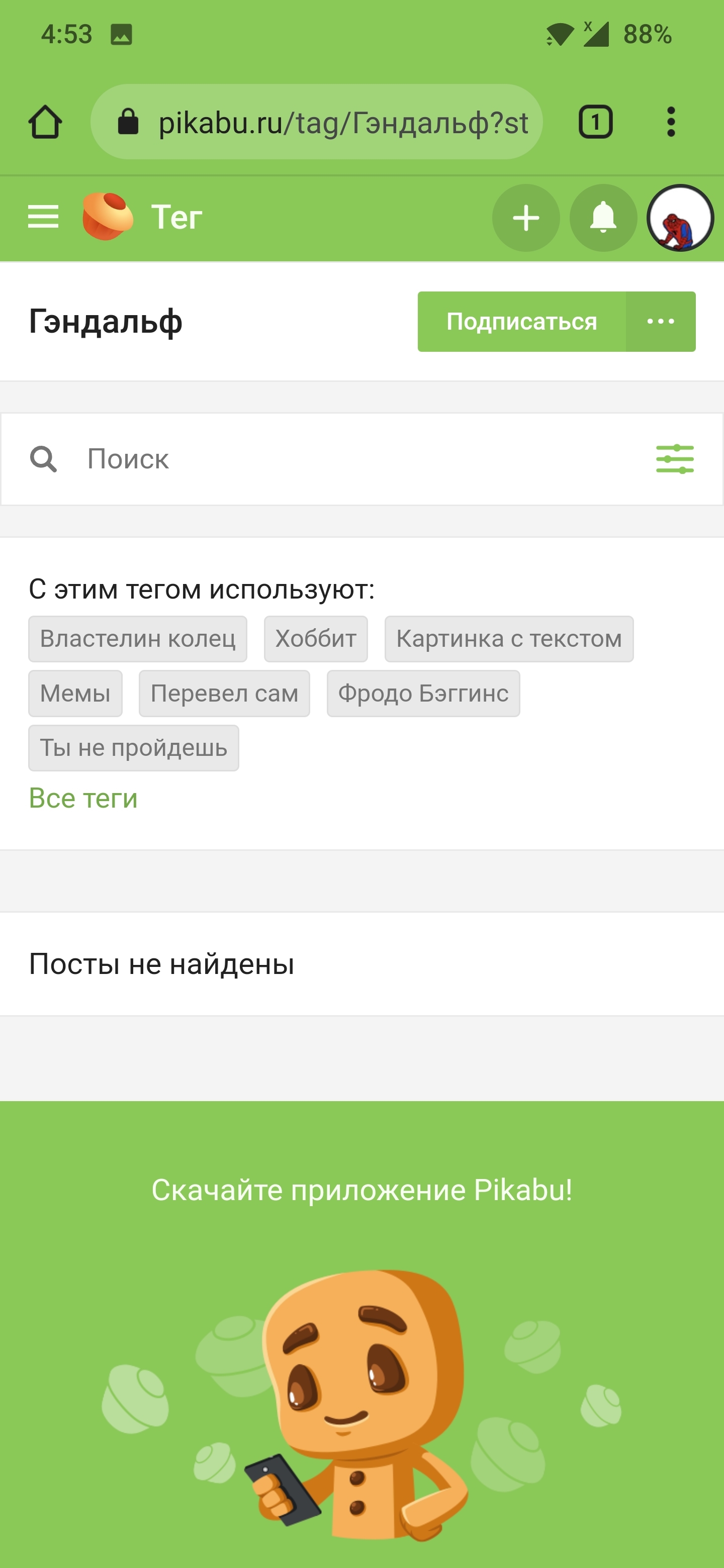Select the Фродо Бэггинс tag

tap(423, 694)
